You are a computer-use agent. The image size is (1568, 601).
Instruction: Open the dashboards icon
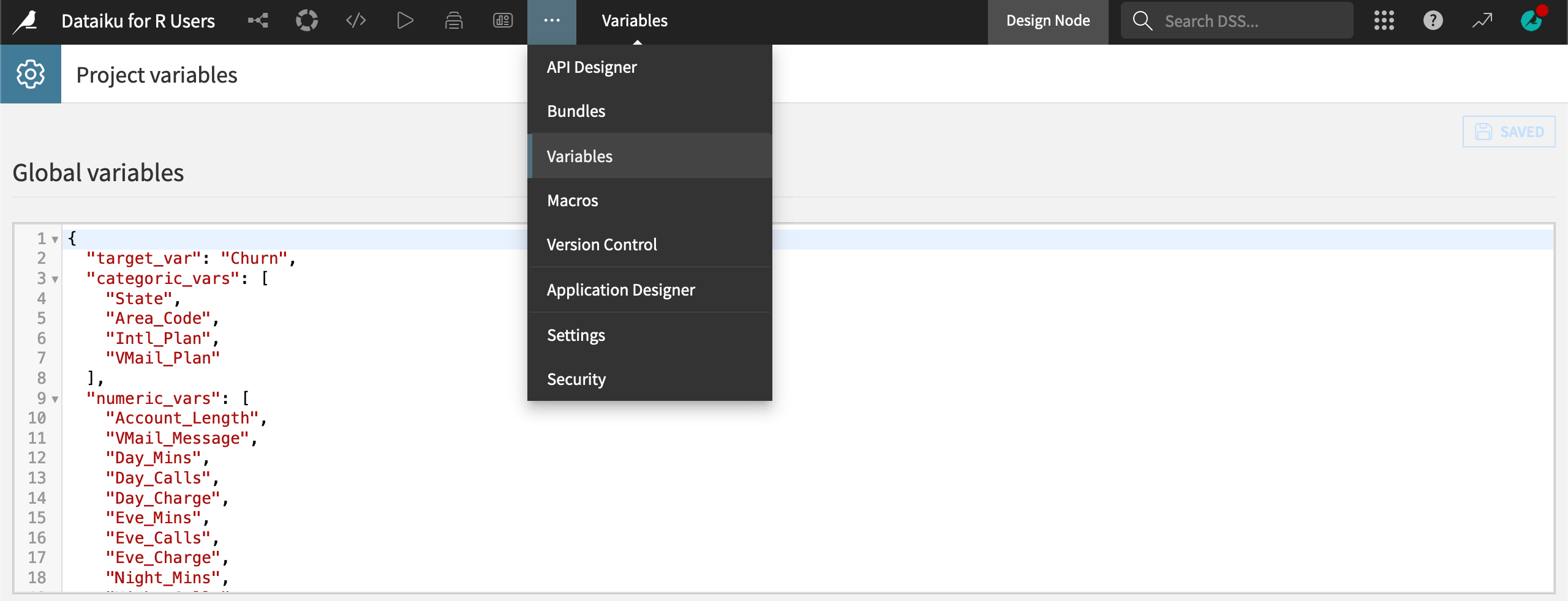[x=502, y=20]
